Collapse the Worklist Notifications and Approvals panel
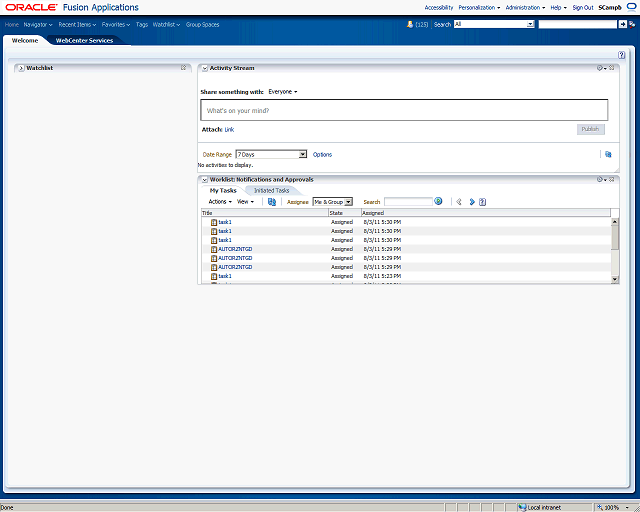Viewport: 640px width, 512px height. [205, 180]
